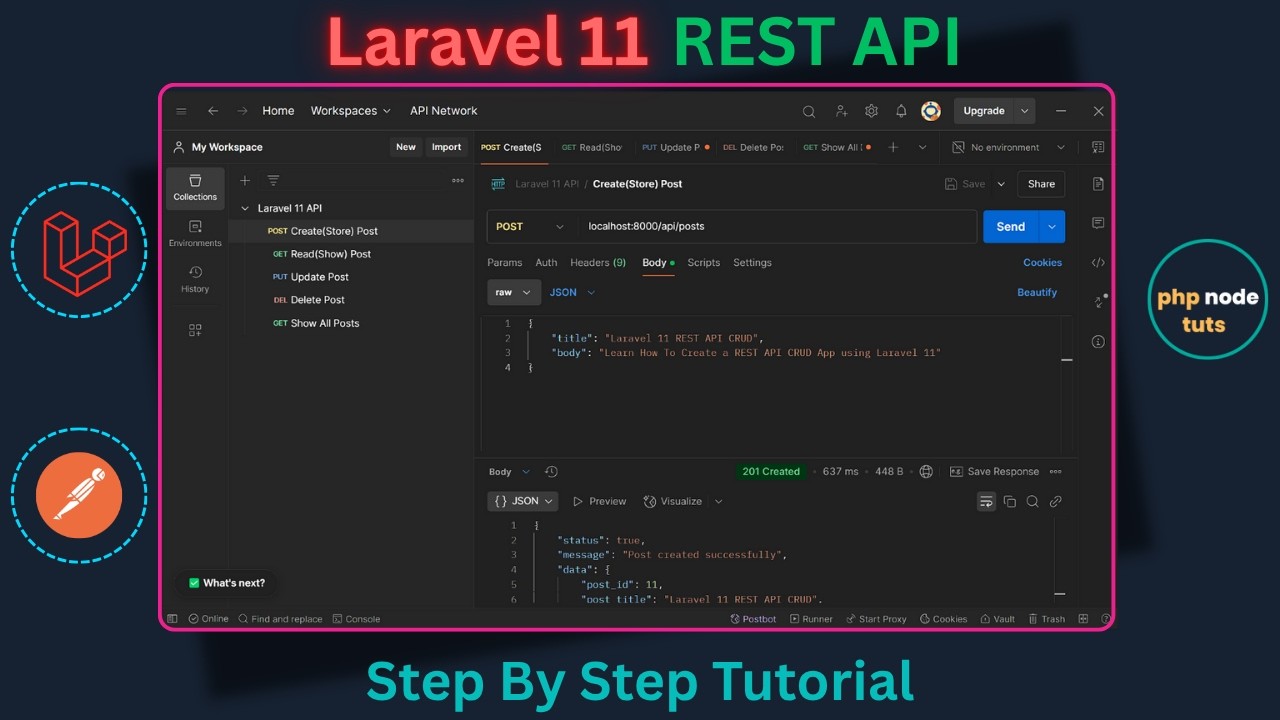Open Postbot in the status bar
The height and width of the screenshot is (720, 1280).
coord(753,619)
